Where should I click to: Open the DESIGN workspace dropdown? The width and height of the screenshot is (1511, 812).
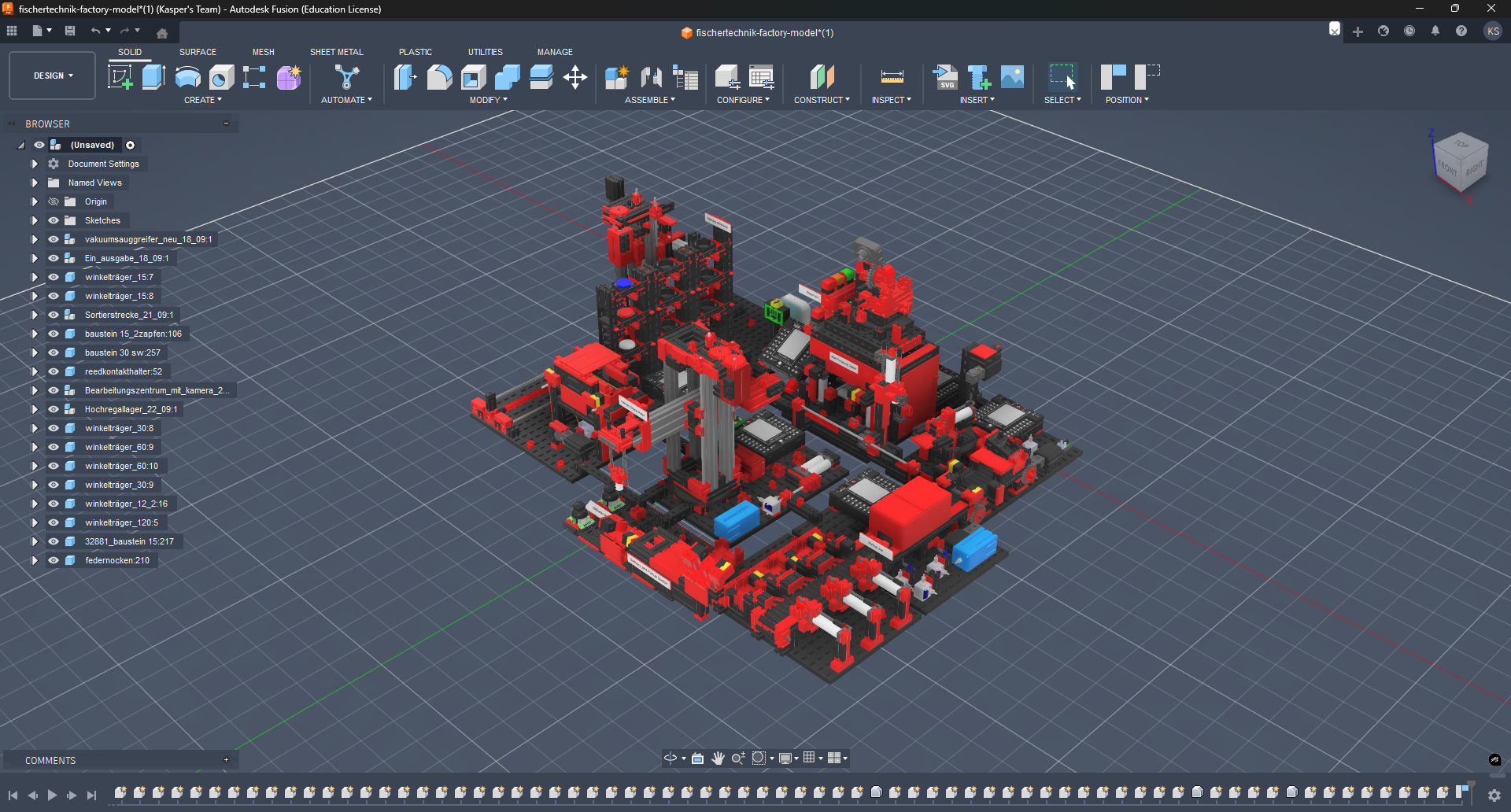(x=51, y=76)
